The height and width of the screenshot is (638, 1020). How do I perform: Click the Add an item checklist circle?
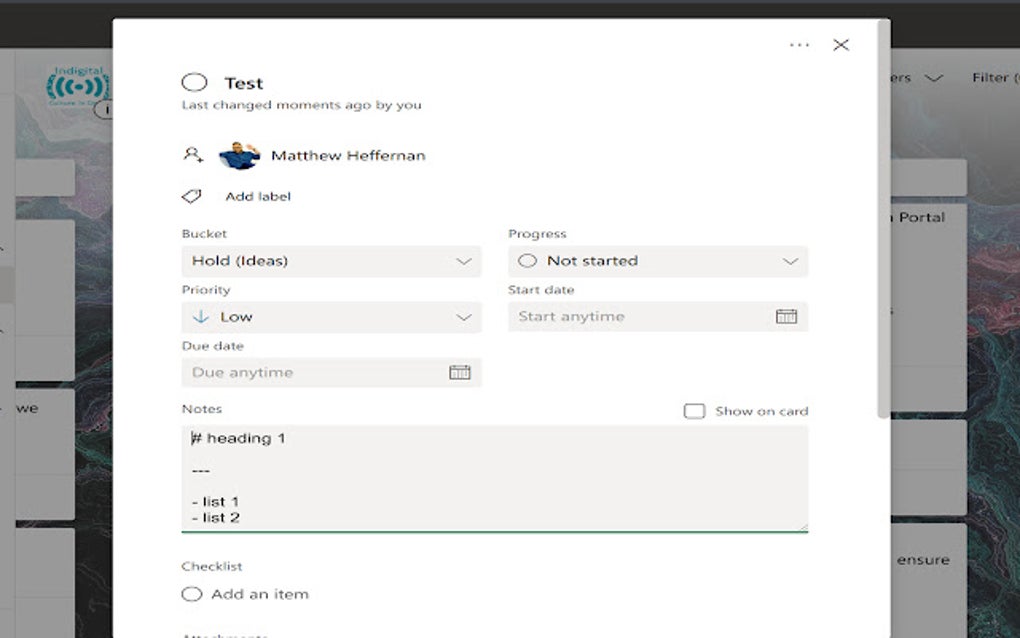point(192,594)
